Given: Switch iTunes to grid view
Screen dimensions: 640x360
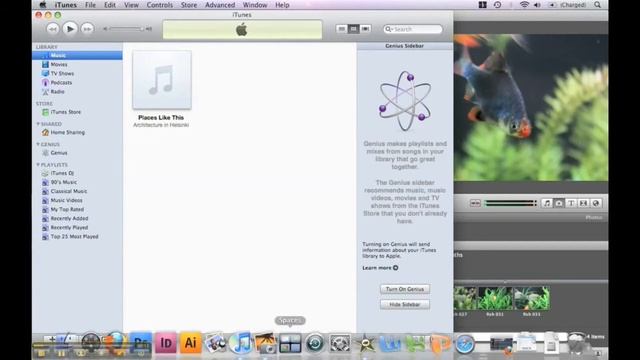Looking at the screenshot, I should tap(353, 29).
